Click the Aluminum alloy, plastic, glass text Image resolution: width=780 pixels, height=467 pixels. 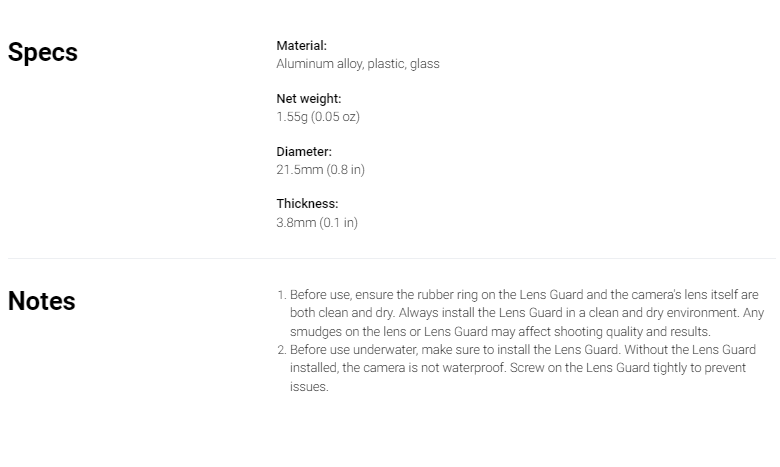tap(358, 64)
